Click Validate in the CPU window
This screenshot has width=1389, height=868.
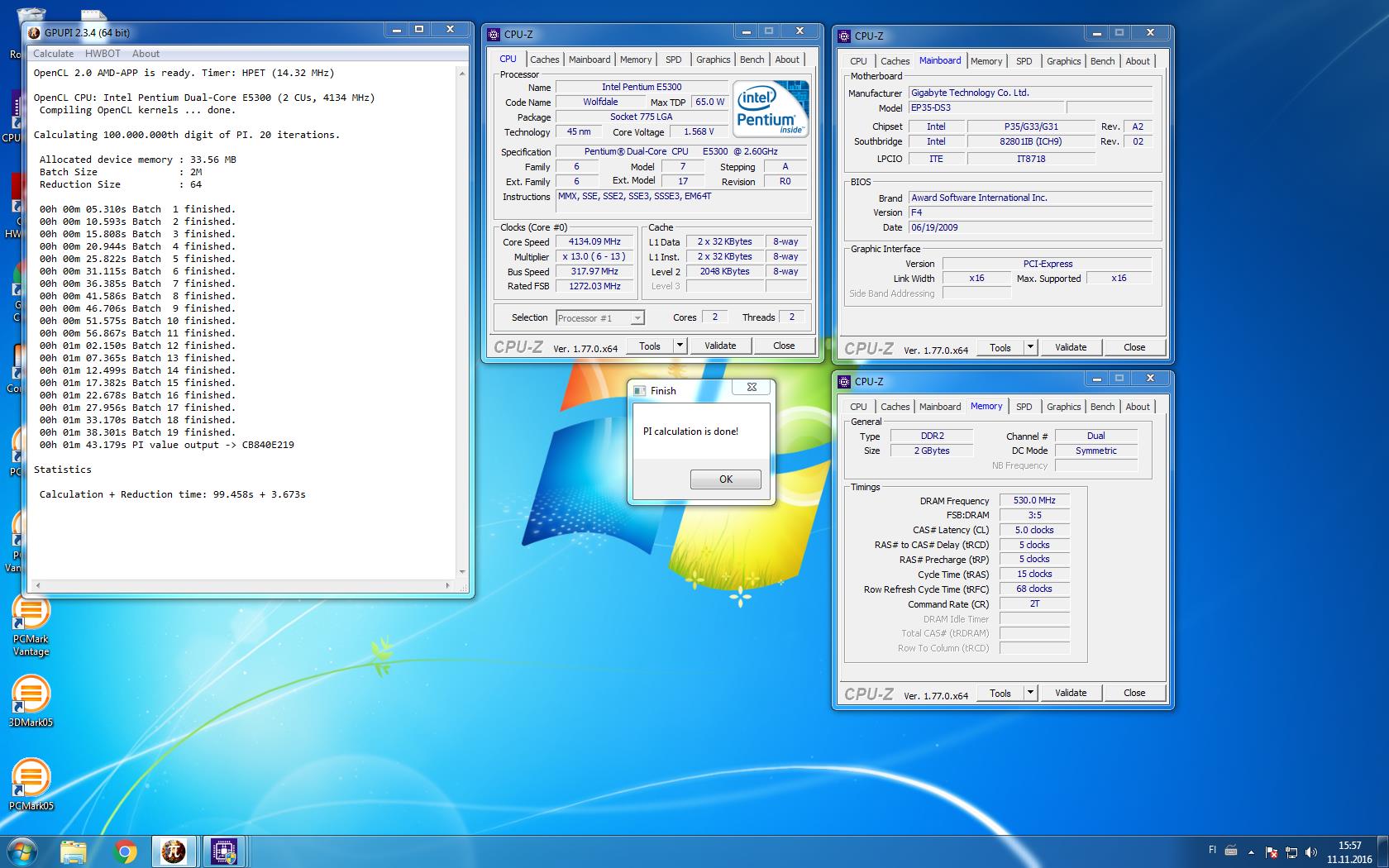click(720, 346)
